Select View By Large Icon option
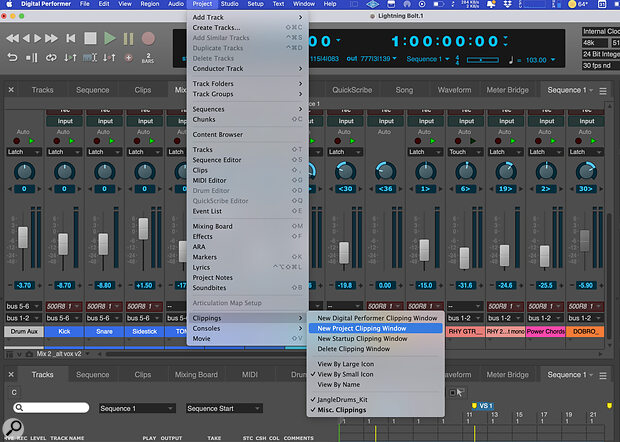 coord(374,364)
